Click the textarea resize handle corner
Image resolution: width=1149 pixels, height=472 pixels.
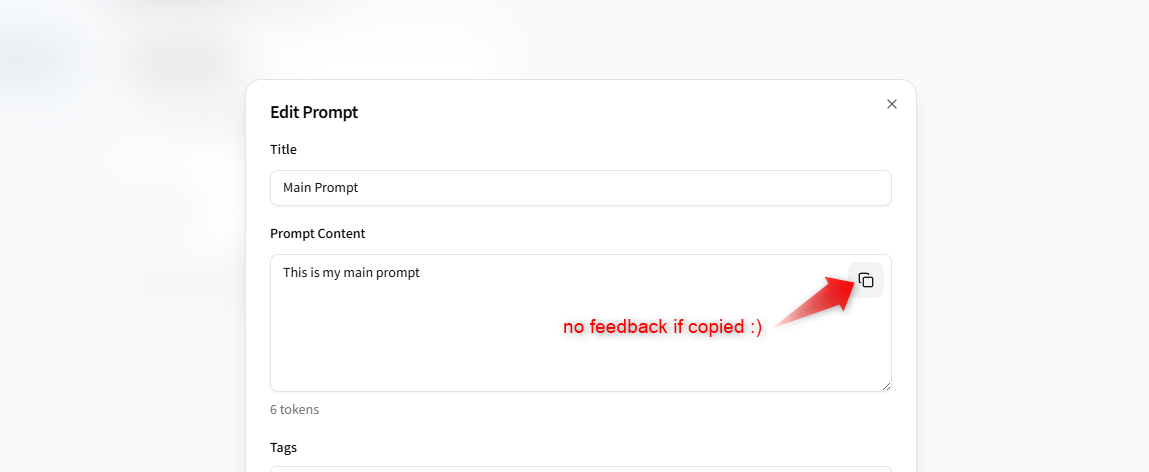[886, 386]
